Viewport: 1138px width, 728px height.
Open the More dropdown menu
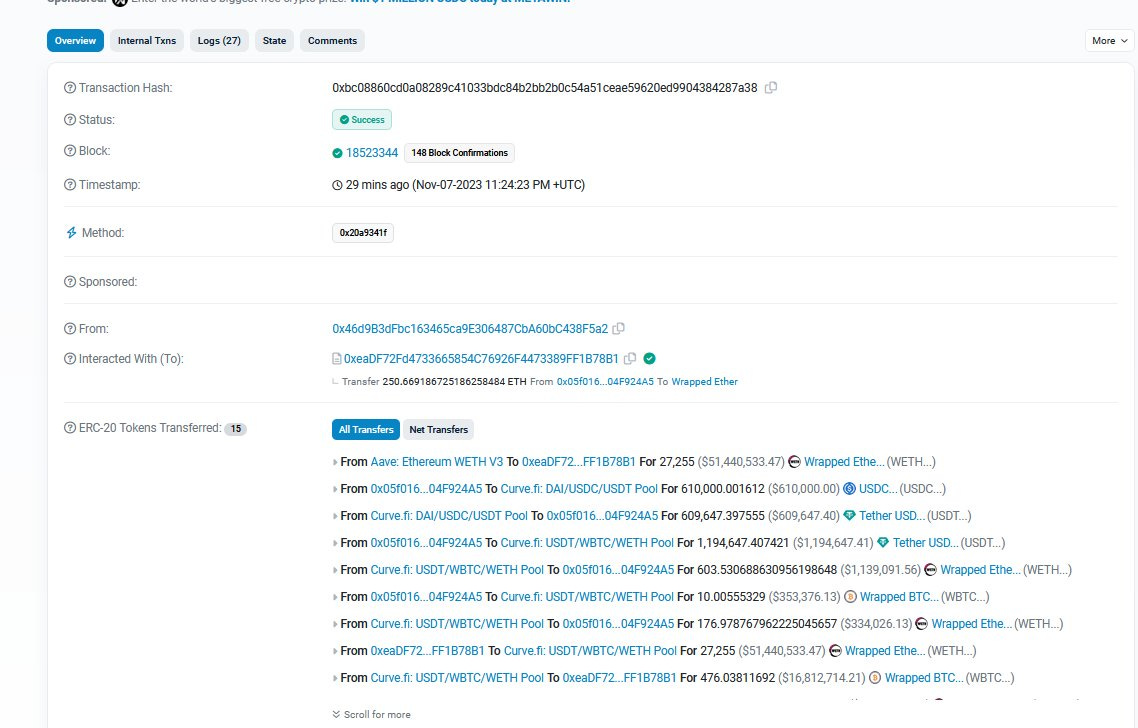click(1109, 41)
